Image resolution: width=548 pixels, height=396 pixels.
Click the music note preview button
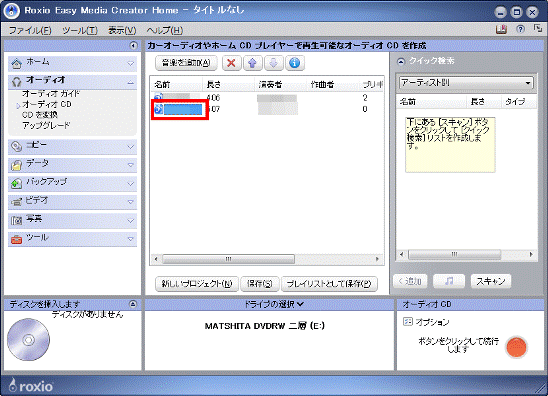point(449,281)
